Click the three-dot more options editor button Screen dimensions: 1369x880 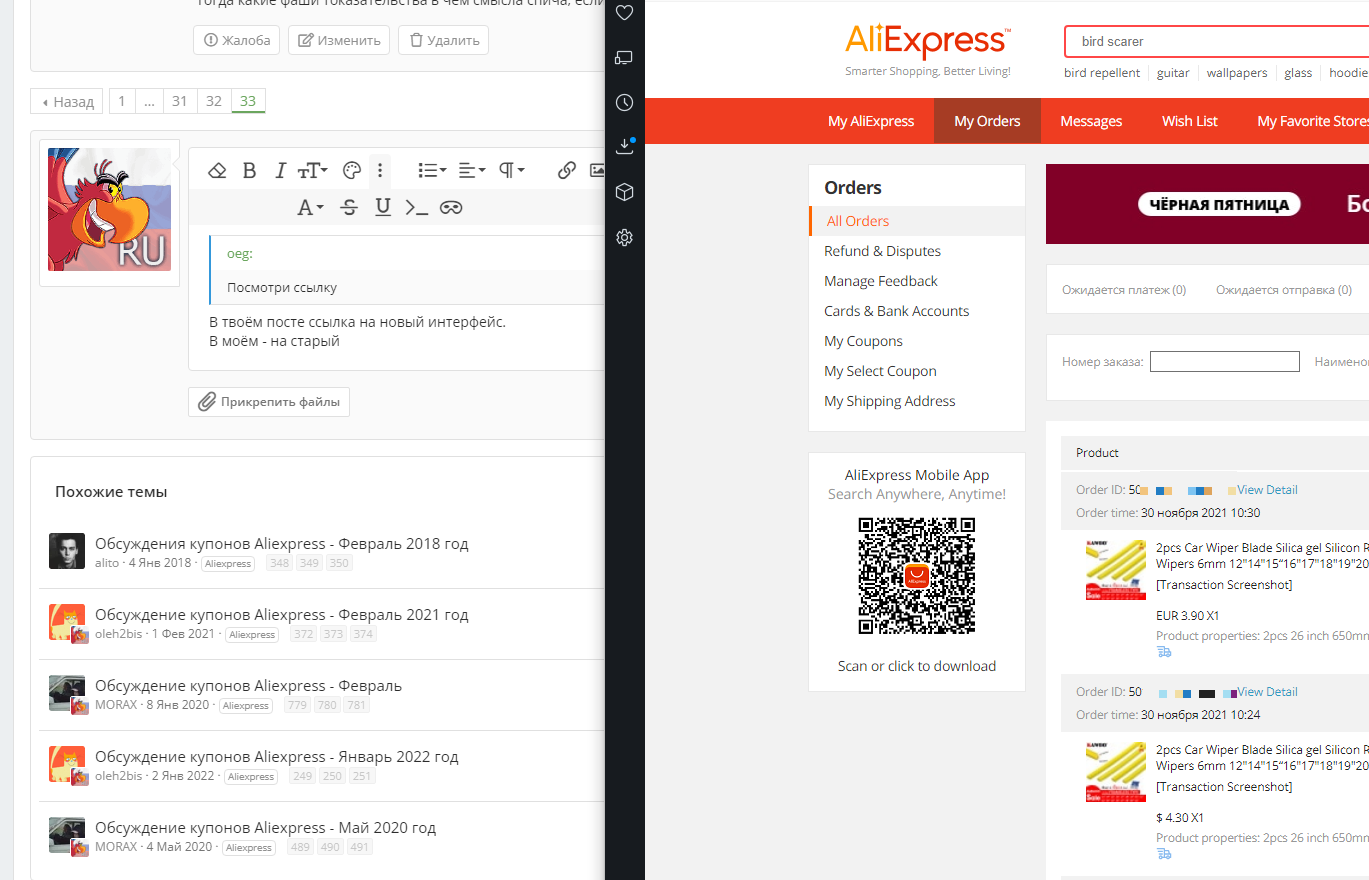(380, 170)
